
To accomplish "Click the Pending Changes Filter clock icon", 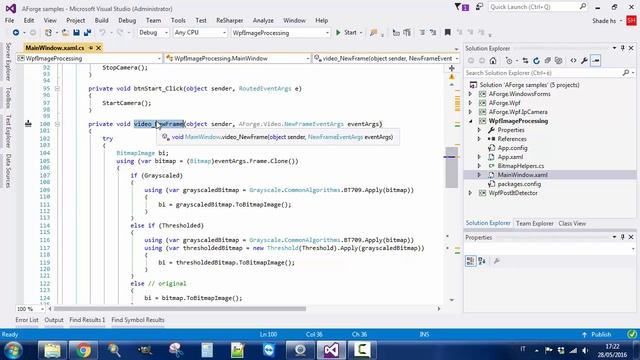I will (509, 61).
